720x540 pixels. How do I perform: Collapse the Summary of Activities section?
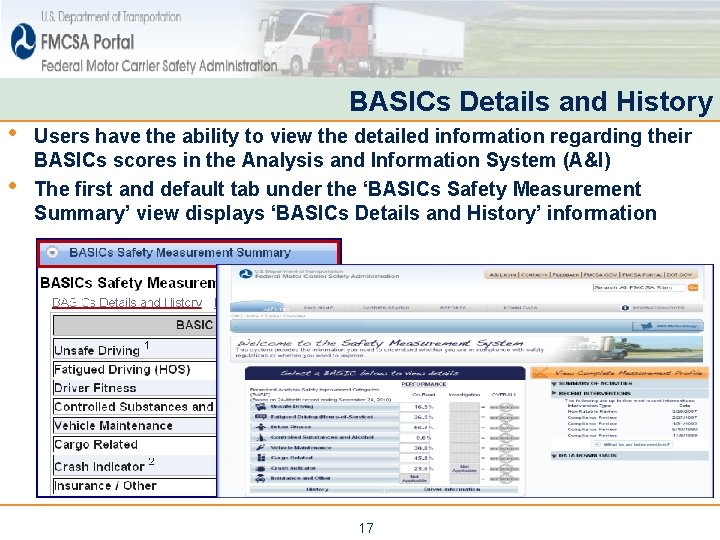554,383
